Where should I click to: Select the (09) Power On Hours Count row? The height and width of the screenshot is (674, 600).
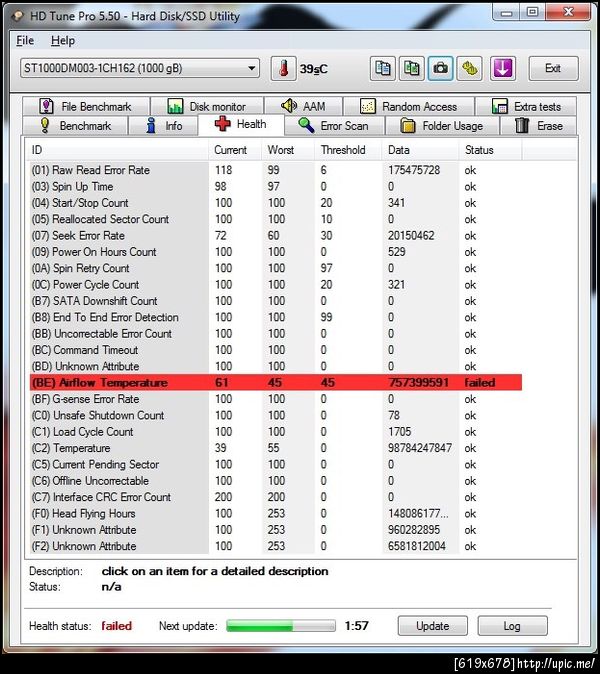tap(276, 252)
